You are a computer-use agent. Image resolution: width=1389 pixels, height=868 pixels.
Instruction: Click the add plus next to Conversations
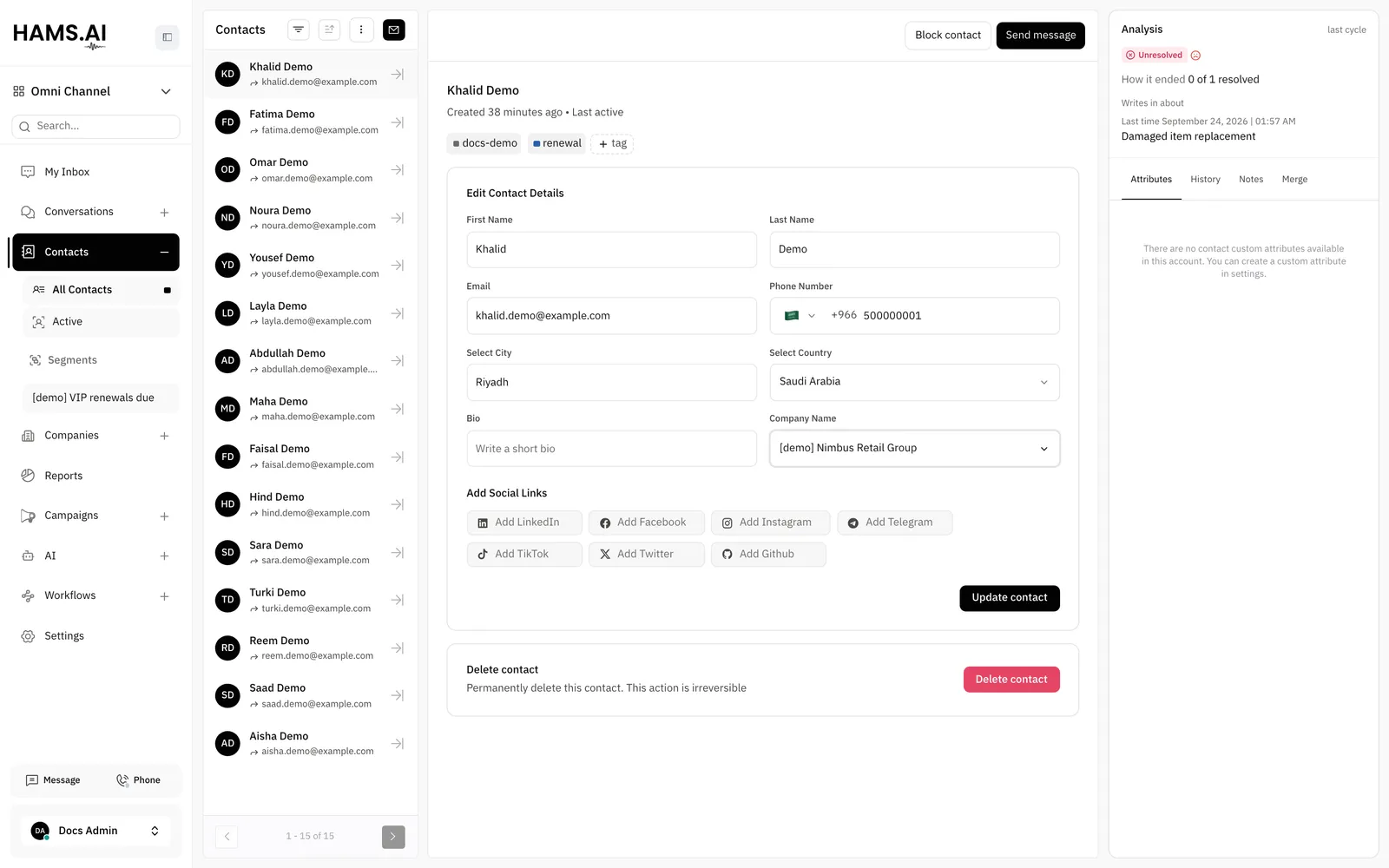coord(164,213)
